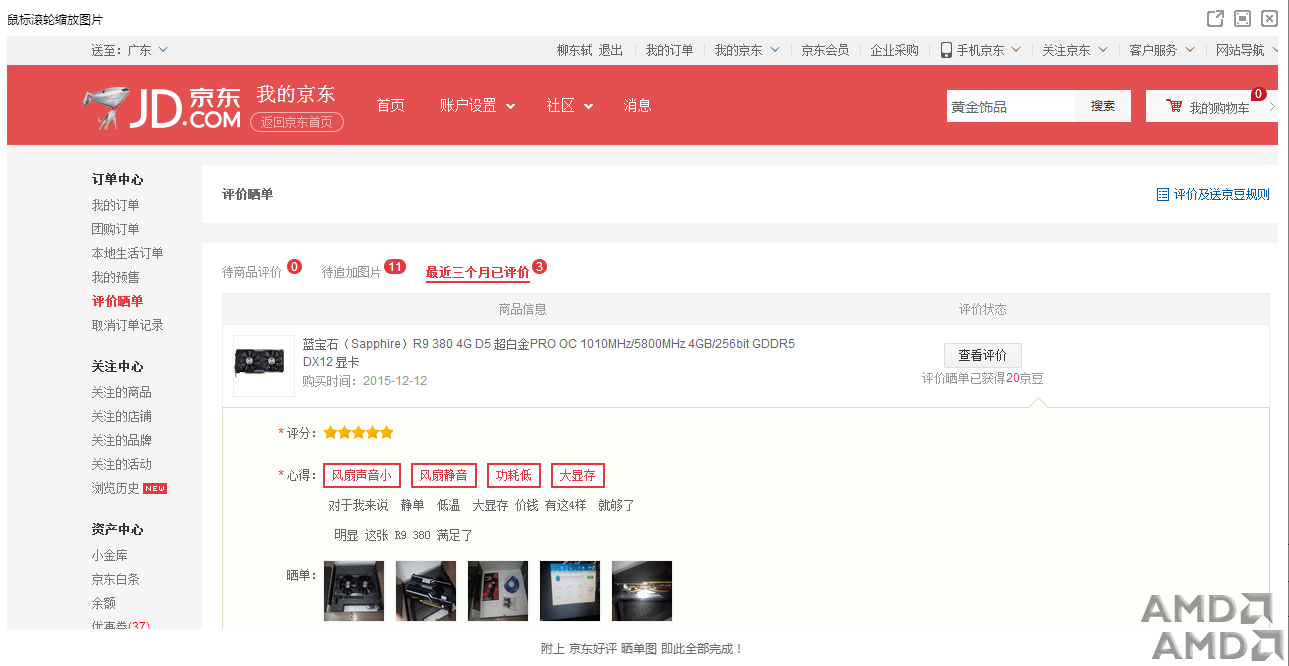The width and height of the screenshot is (1289, 666).
Task: Open 团购订单 in the sidebar
Action: [x=116, y=229]
